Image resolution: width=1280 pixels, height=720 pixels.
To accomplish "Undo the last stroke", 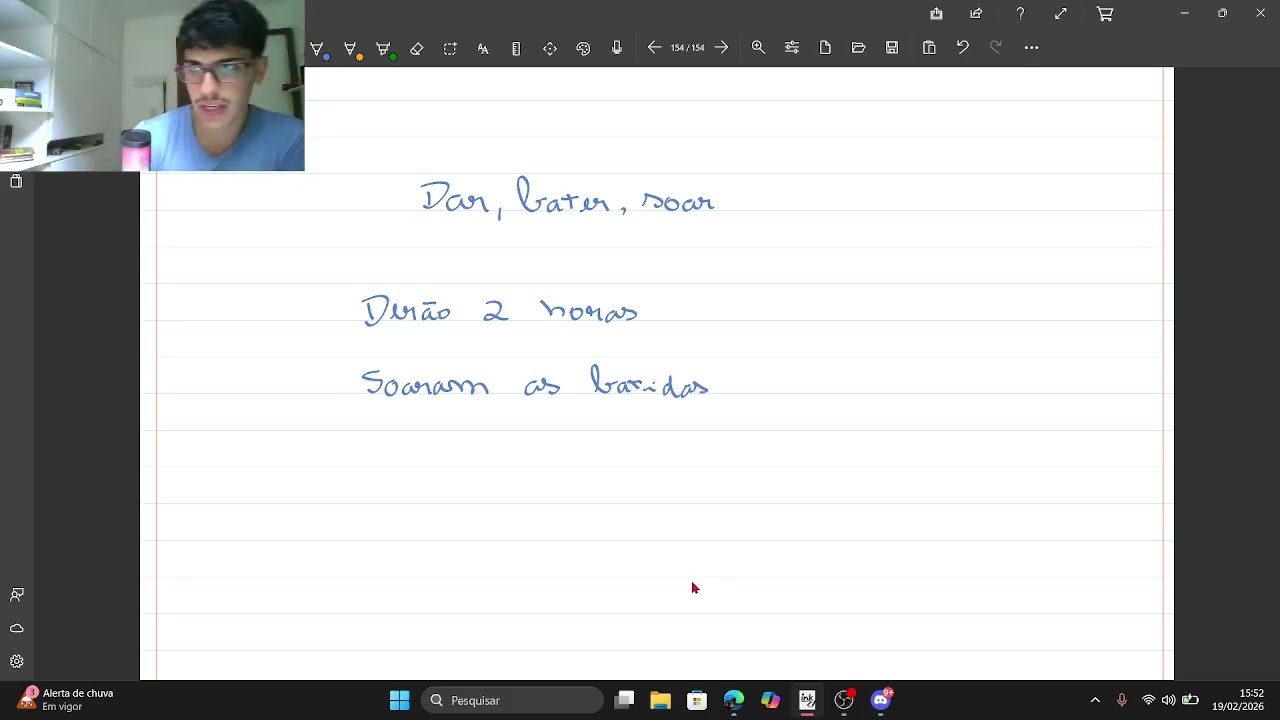I will [962, 47].
